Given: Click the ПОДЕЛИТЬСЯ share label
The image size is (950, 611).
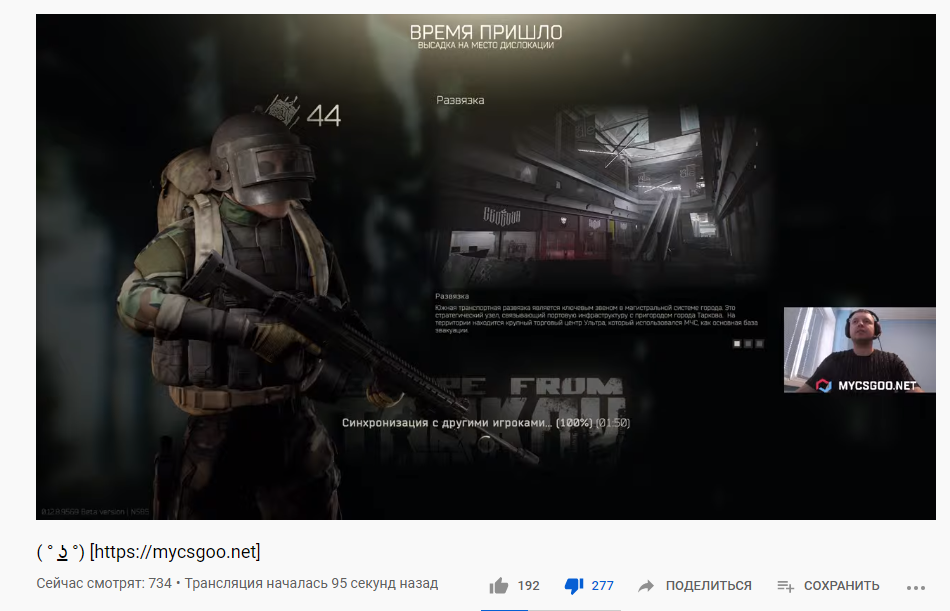Looking at the screenshot, I should click(x=708, y=585).
